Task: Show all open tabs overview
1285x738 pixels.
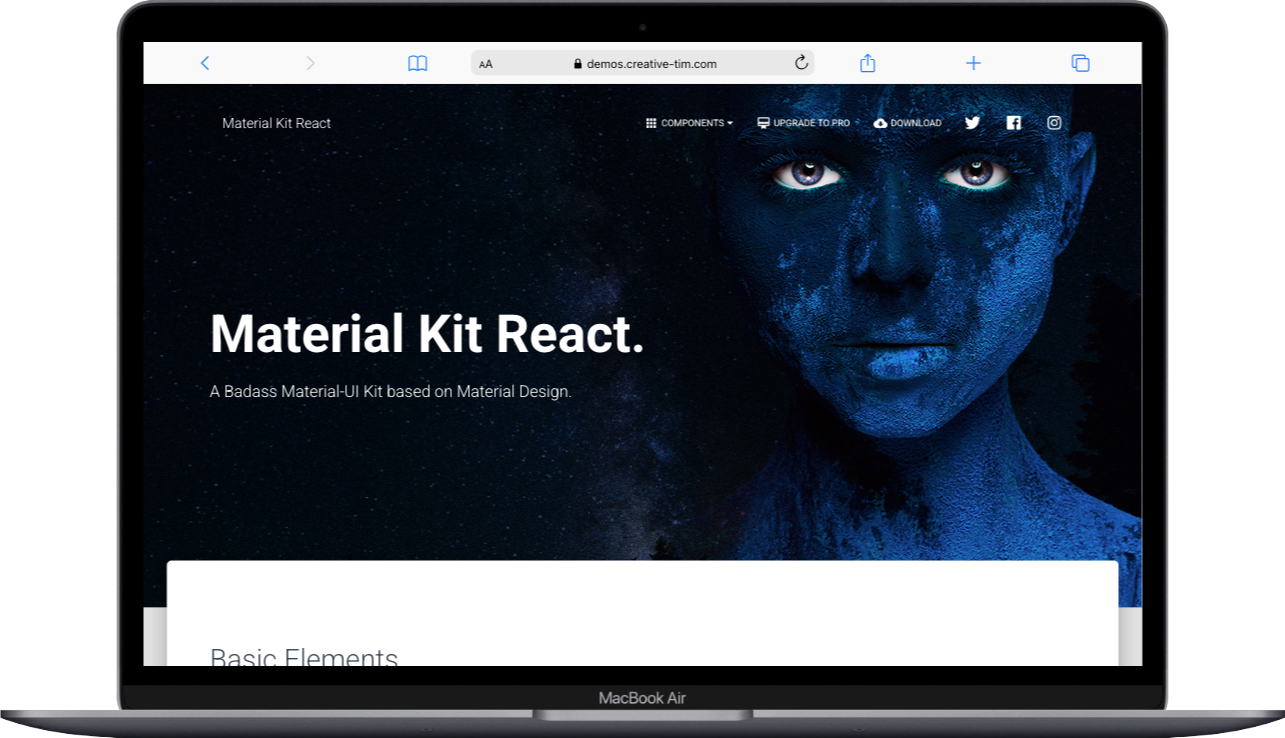Action: coord(1080,62)
